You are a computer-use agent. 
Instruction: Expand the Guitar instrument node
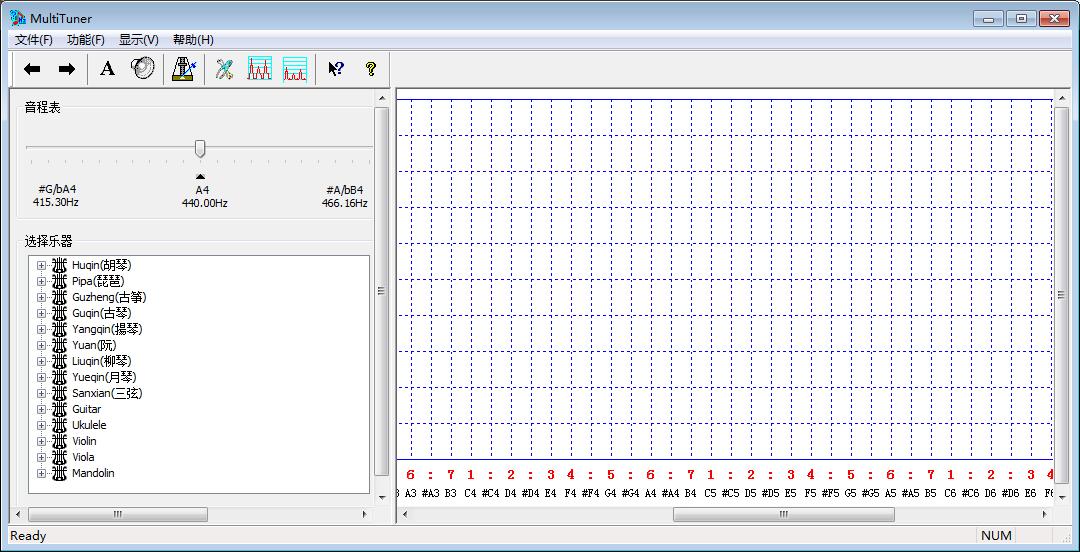pos(41,409)
